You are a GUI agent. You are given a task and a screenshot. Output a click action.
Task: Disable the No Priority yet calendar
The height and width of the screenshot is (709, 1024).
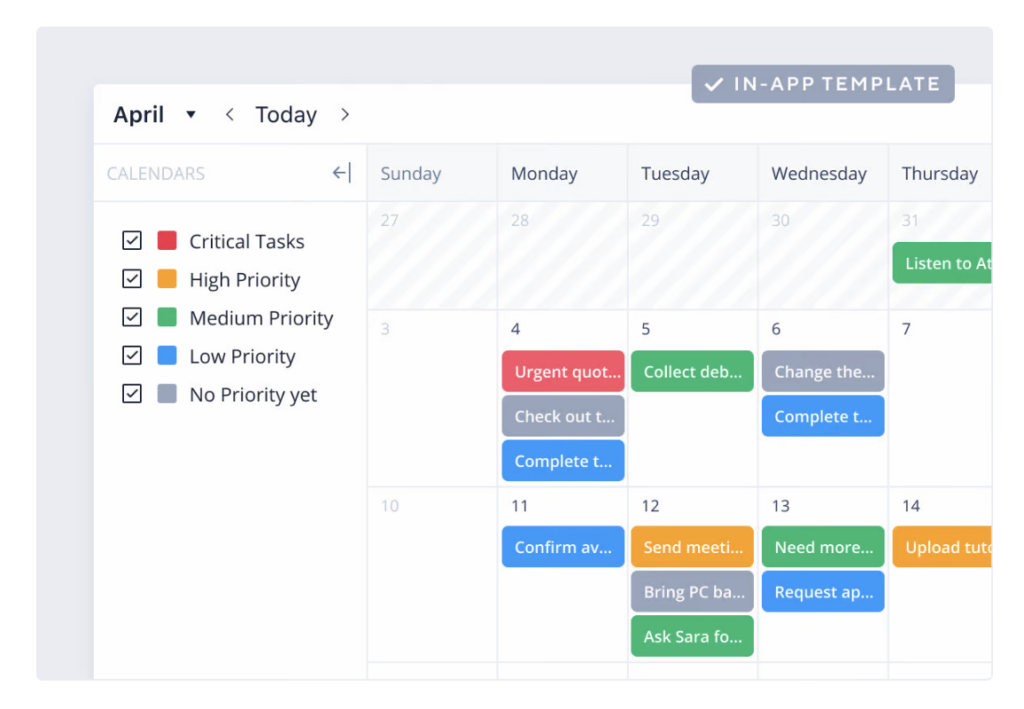tap(132, 394)
